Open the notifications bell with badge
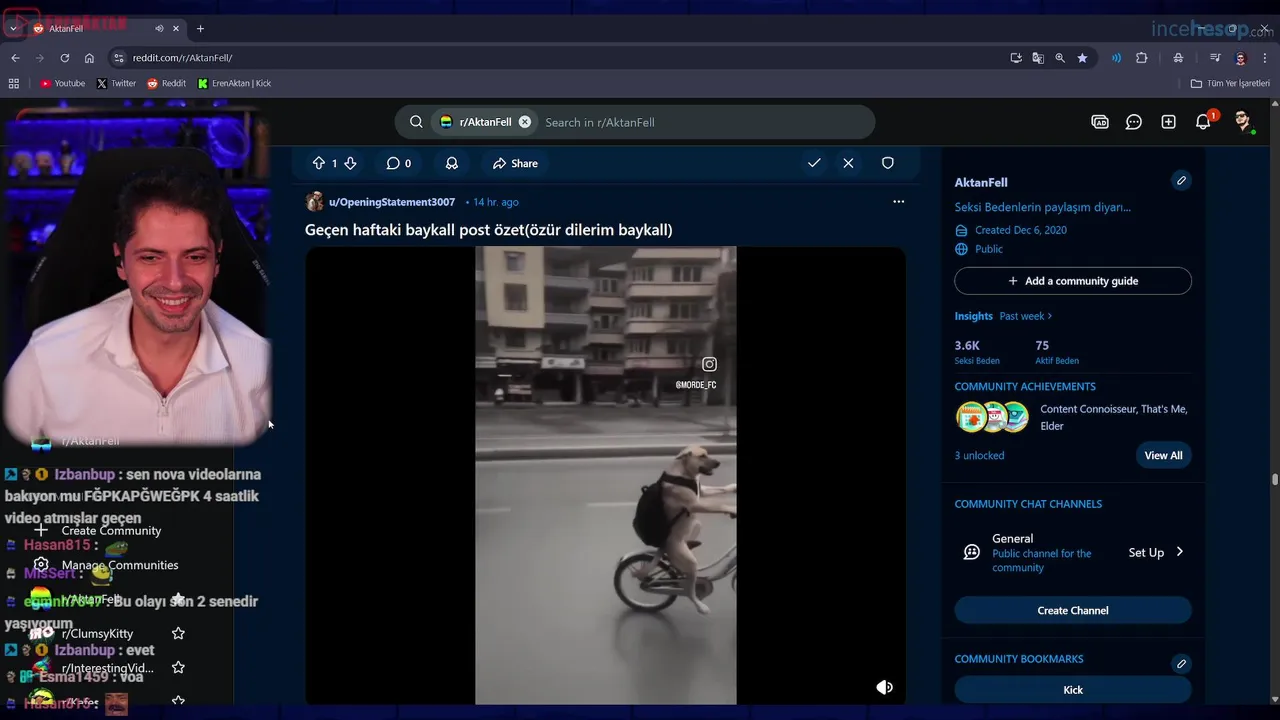Viewport: 1280px width, 720px height. [1203, 122]
